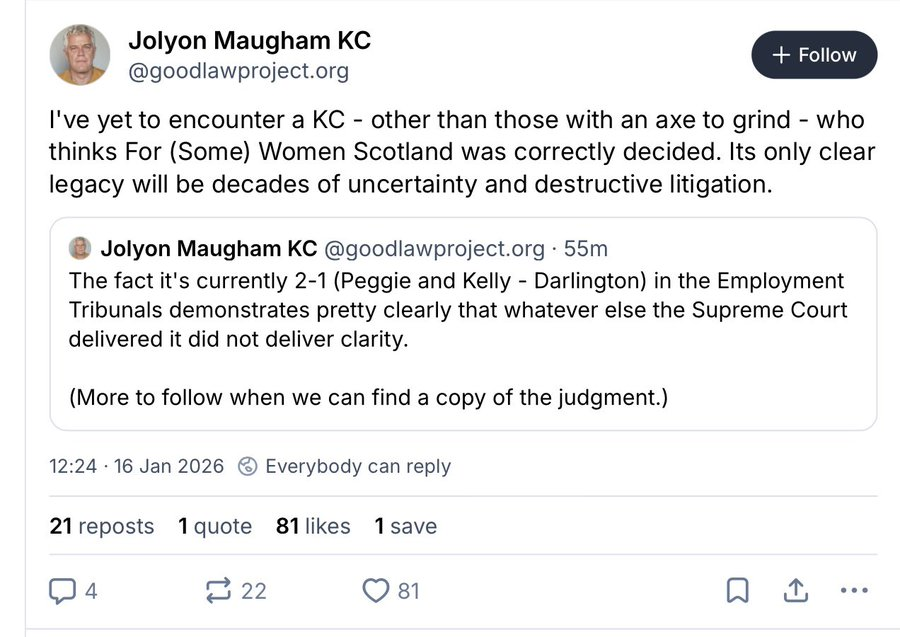This screenshot has height=637, width=900.
Task: Open quoted post via its 55m timestamp
Action: [586, 248]
